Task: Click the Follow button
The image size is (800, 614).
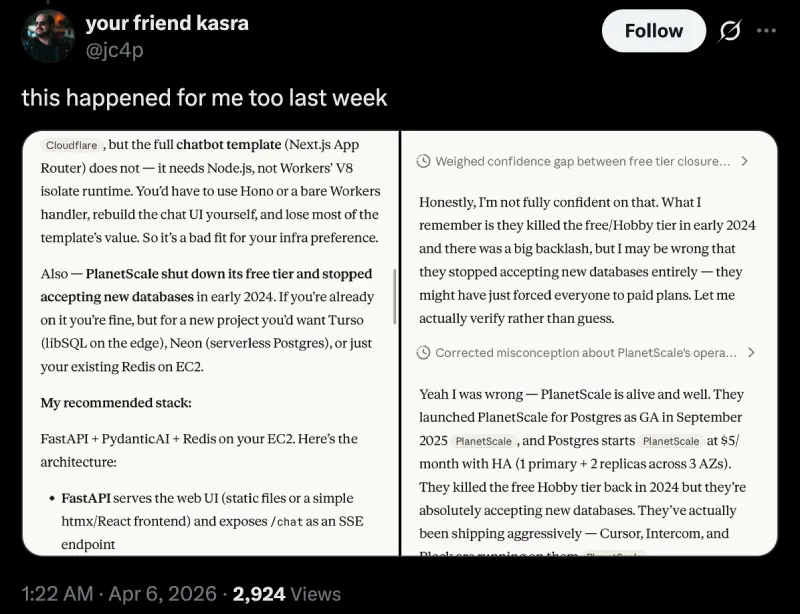Action: (x=654, y=31)
